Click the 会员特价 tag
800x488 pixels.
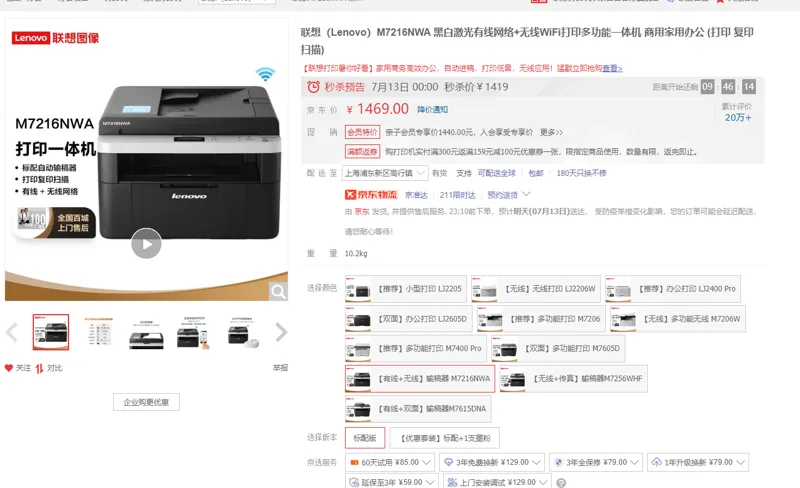[362, 132]
